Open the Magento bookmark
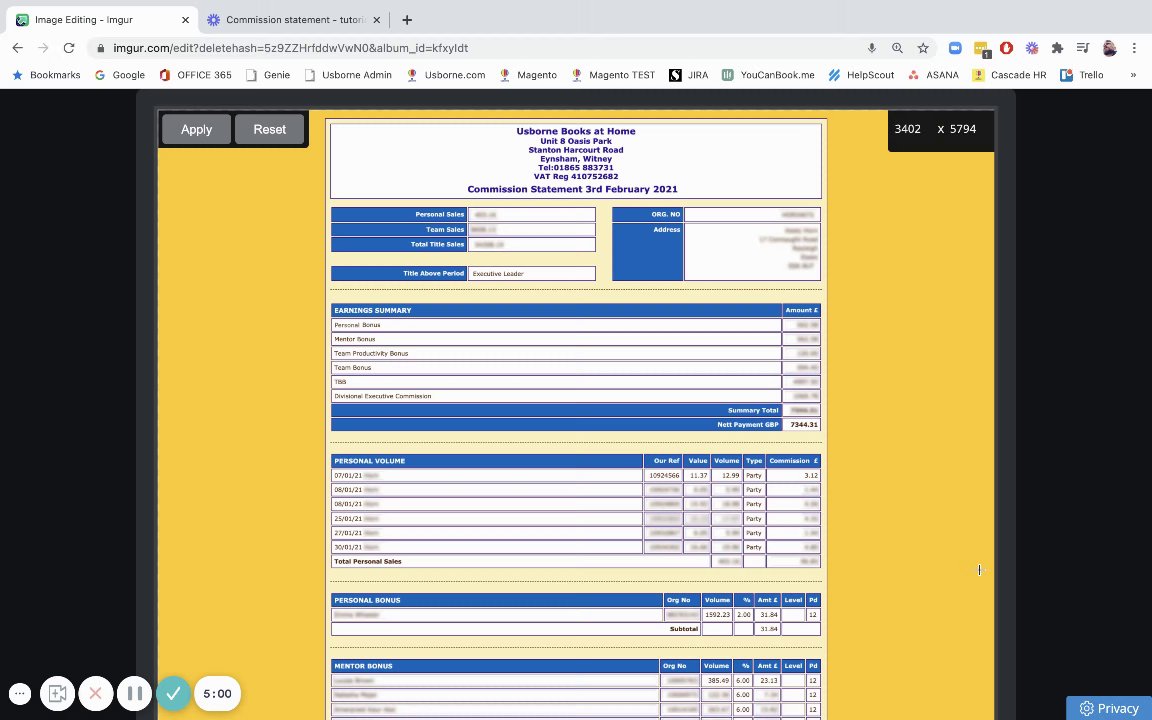This screenshot has width=1152, height=720. pyautogui.click(x=528, y=75)
